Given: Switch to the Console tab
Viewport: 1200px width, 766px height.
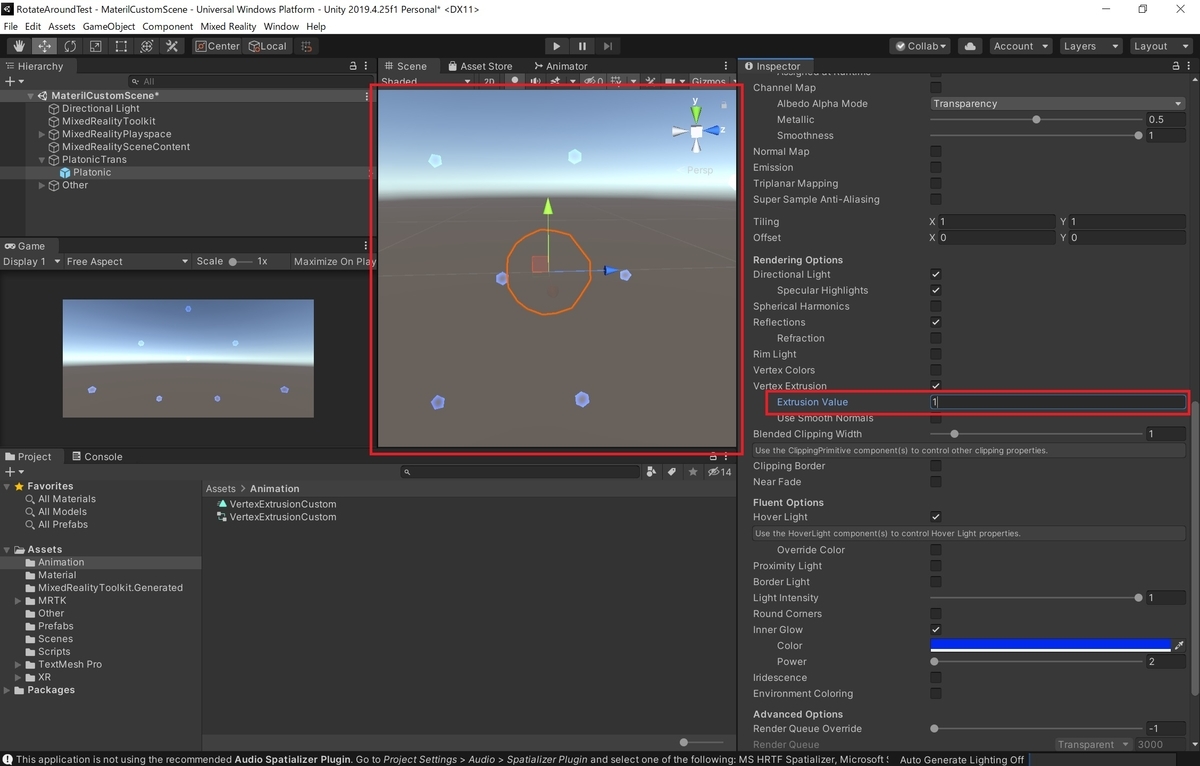Looking at the screenshot, I should (x=96, y=456).
